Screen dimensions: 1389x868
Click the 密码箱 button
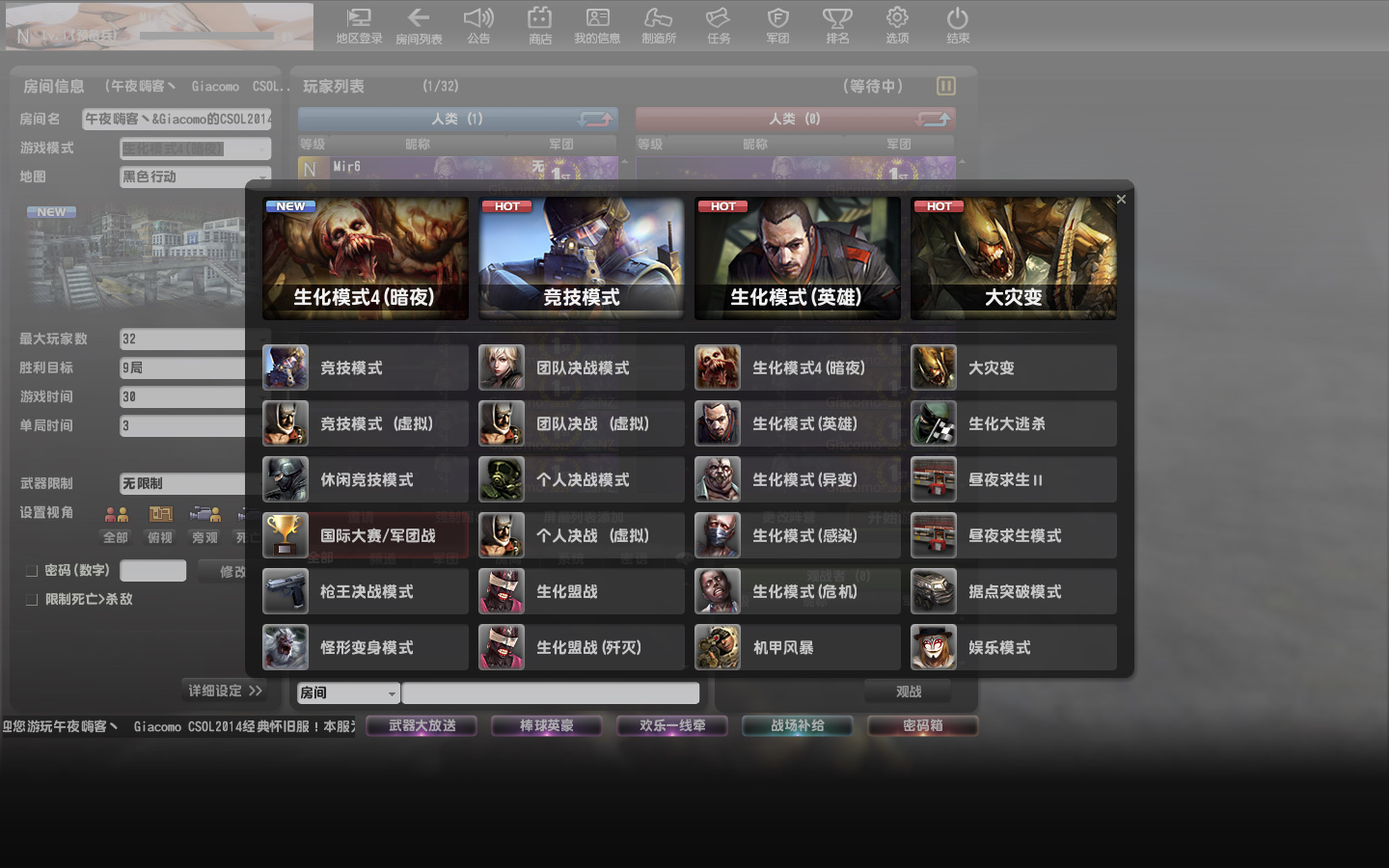[922, 726]
